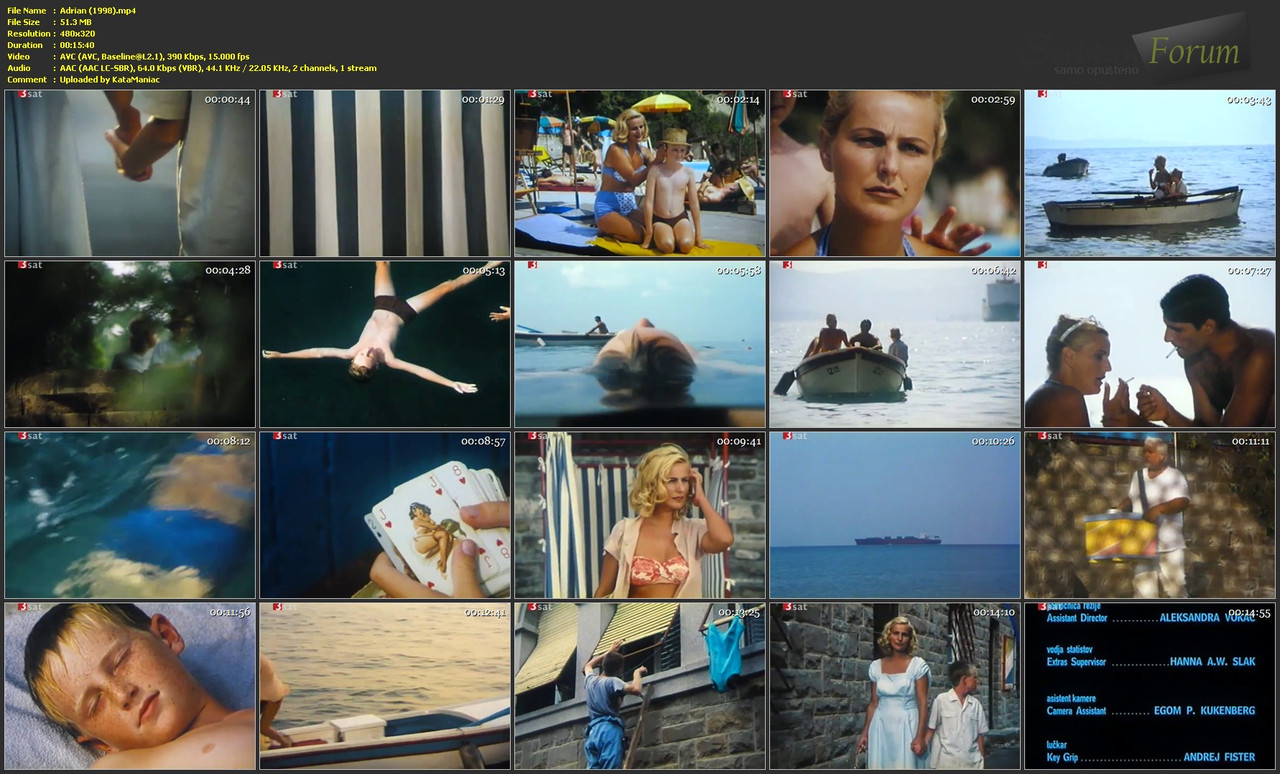Image resolution: width=1280 pixels, height=774 pixels.
Task: Click the 3sat logo on the 00:10:26 thumbnail
Action: (x=795, y=436)
